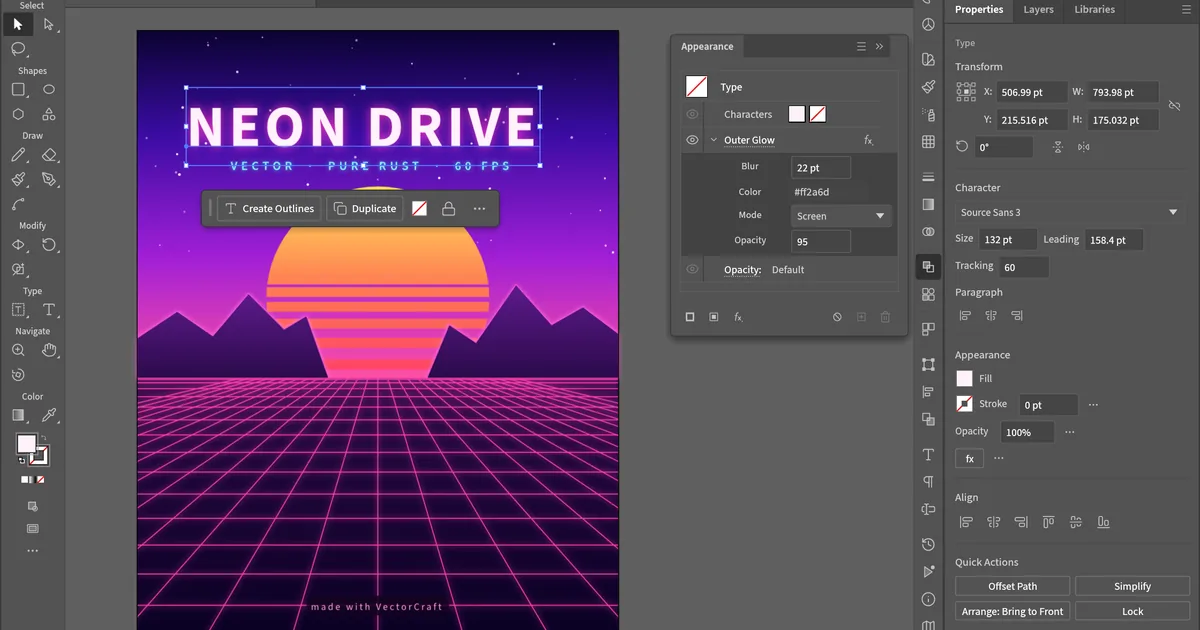Open the Appearance panel hamburger menu
Viewport: 1200px width, 630px height.
click(861, 46)
